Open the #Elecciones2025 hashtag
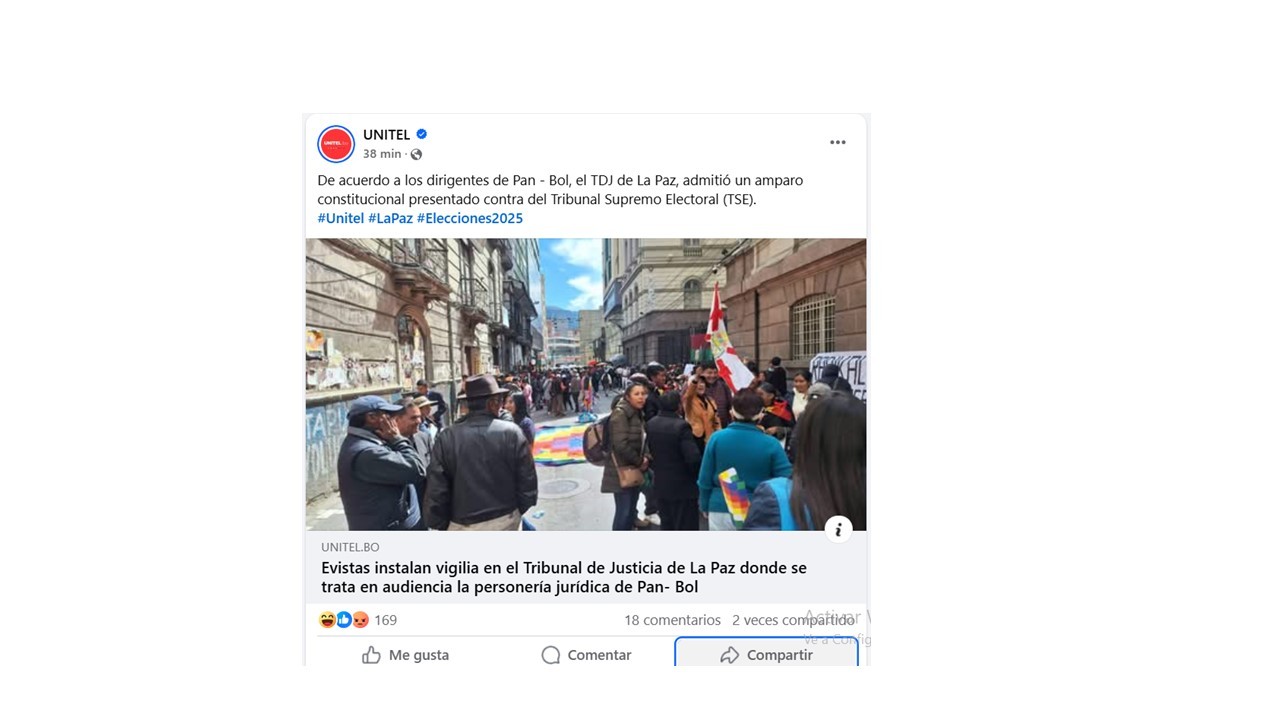The width and height of the screenshot is (1280, 720). pyautogui.click(x=470, y=218)
